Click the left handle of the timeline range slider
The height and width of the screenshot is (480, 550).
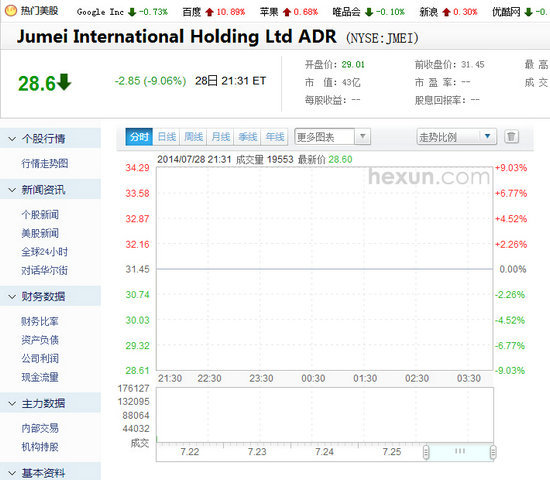(x=426, y=452)
